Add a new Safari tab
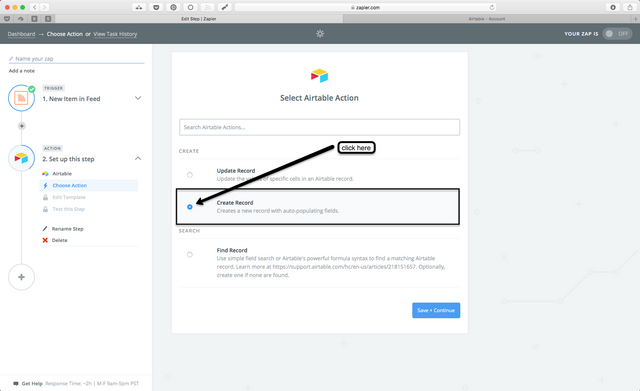The height and width of the screenshot is (391, 640). [636, 19]
